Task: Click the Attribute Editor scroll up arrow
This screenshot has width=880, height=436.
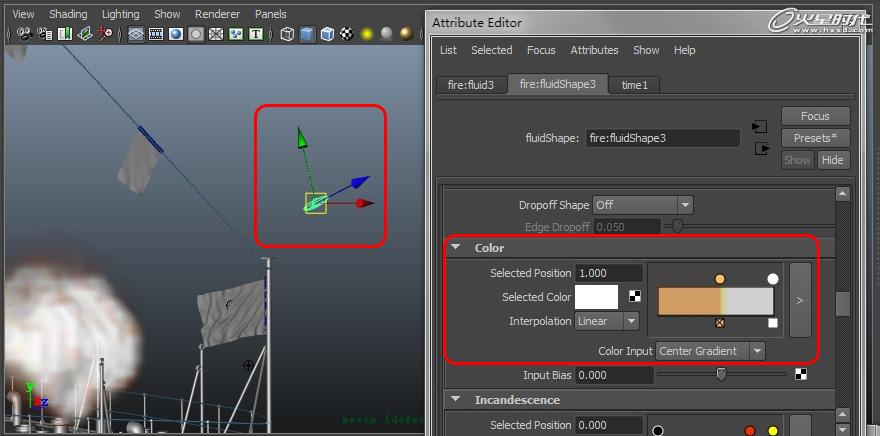Action: coord(842,194)
